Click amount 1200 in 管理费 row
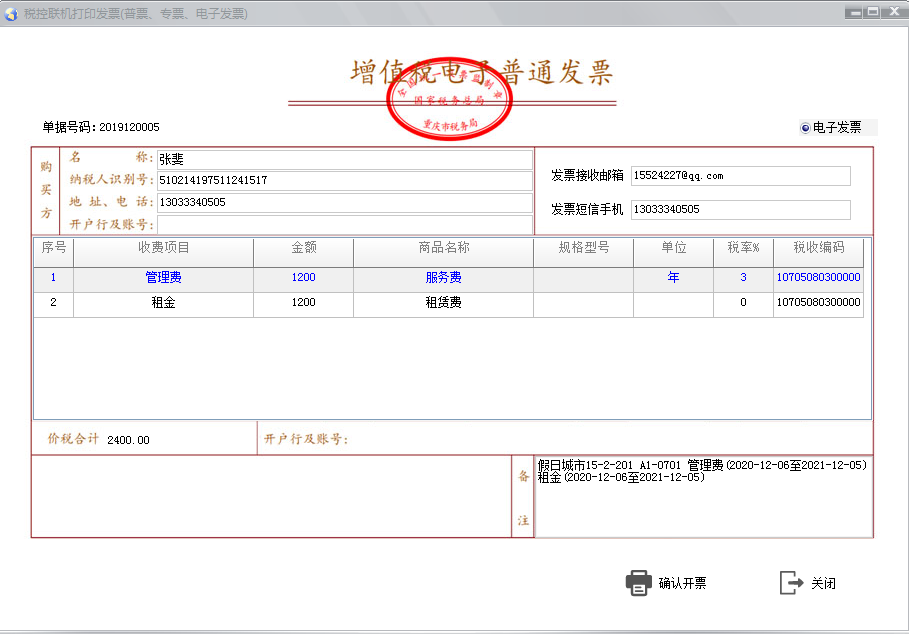 coord(303,278)
